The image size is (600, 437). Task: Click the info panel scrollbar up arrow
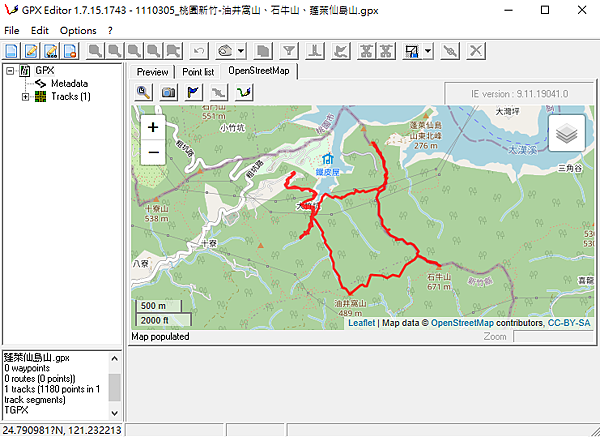pos(114,359)
